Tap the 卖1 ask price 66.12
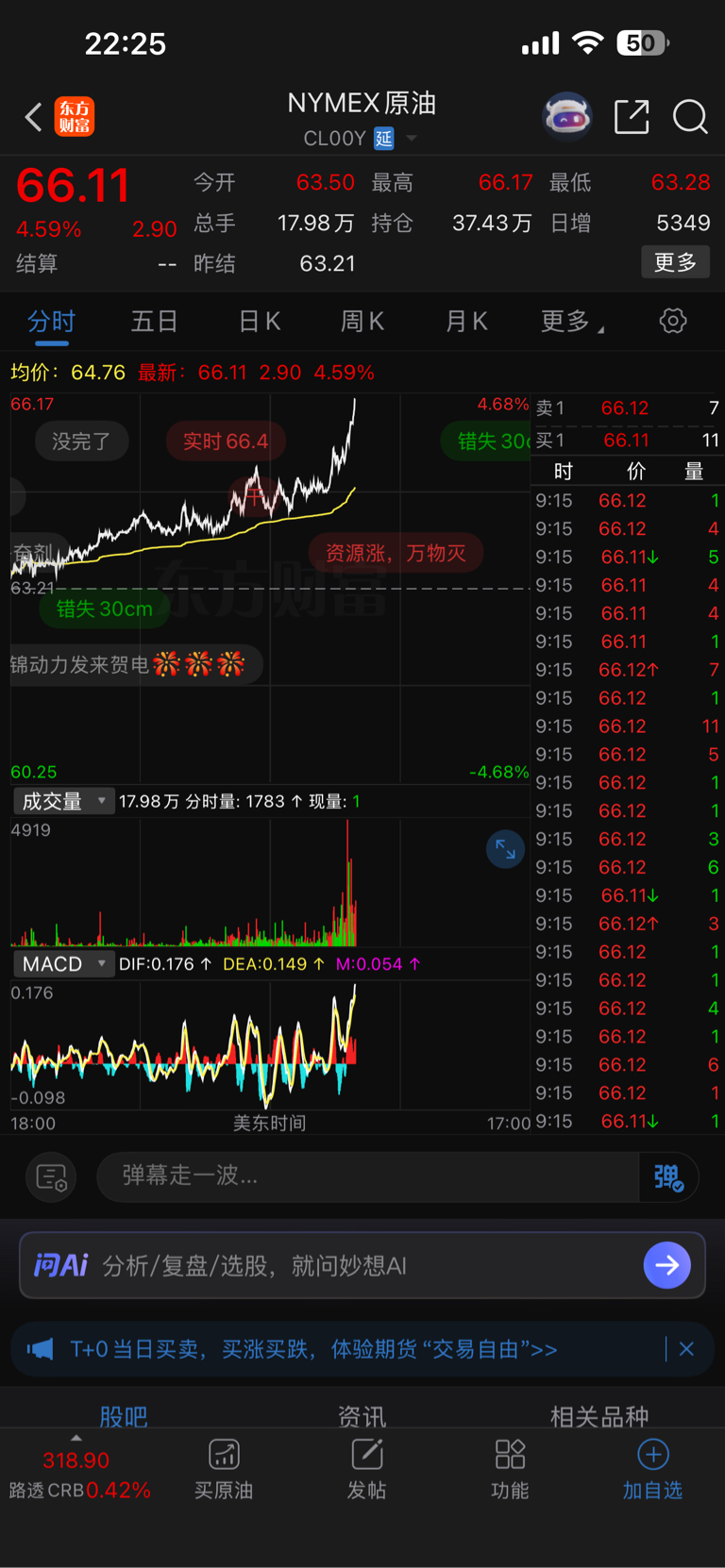 tap(625, 409)
